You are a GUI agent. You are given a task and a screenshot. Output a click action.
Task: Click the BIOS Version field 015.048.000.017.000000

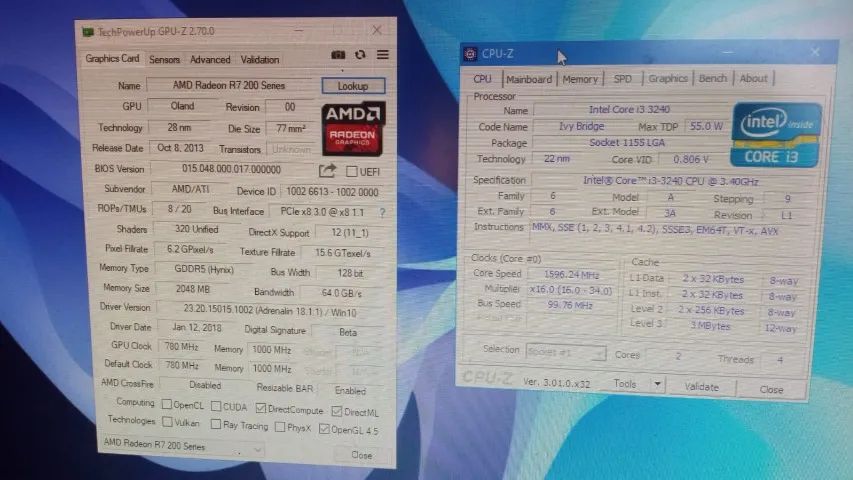pos(232,169)
